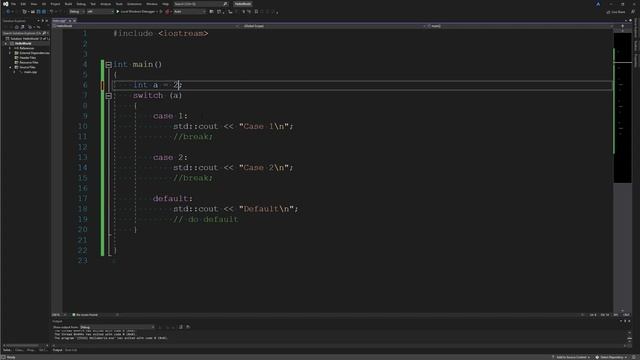
Task: Collapse the Source Files folder
Action: click(10, 67)
